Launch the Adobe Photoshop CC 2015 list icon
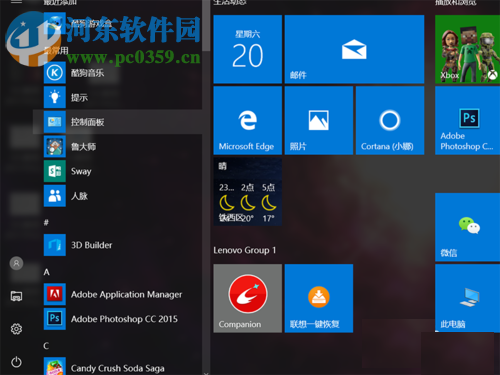This screenshot has width=500, height=375. click(x=55, y=319)
